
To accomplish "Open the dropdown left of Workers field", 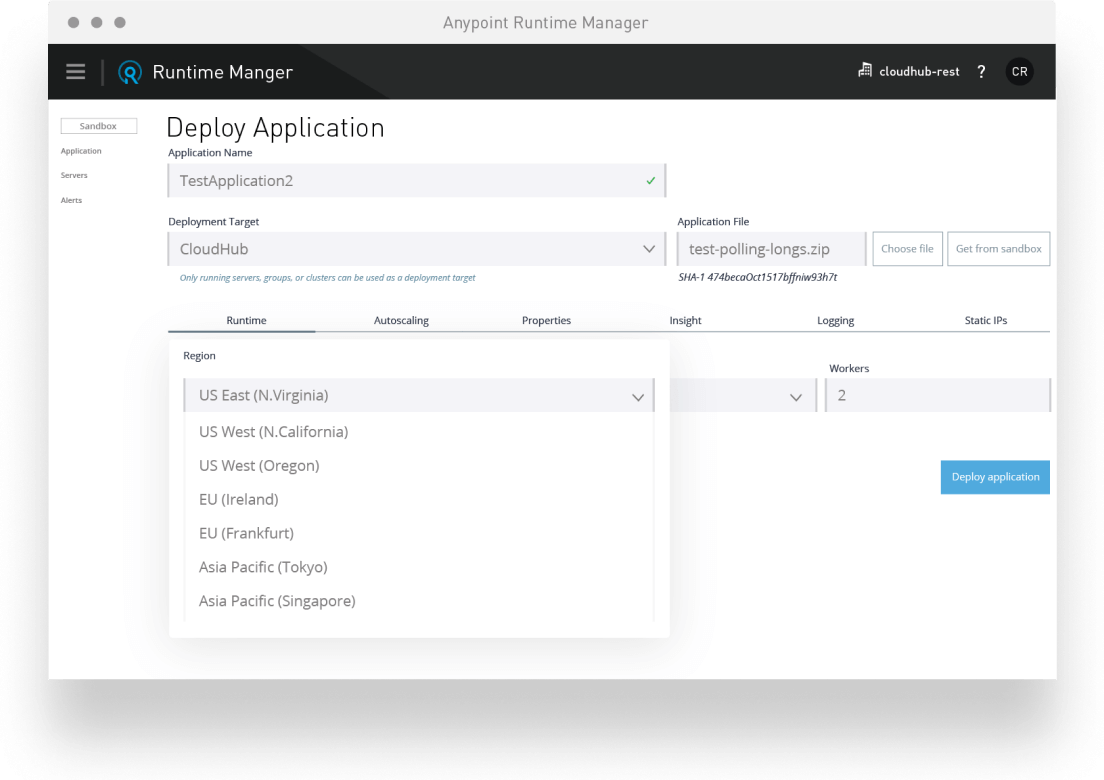I will tap(743, 396).
